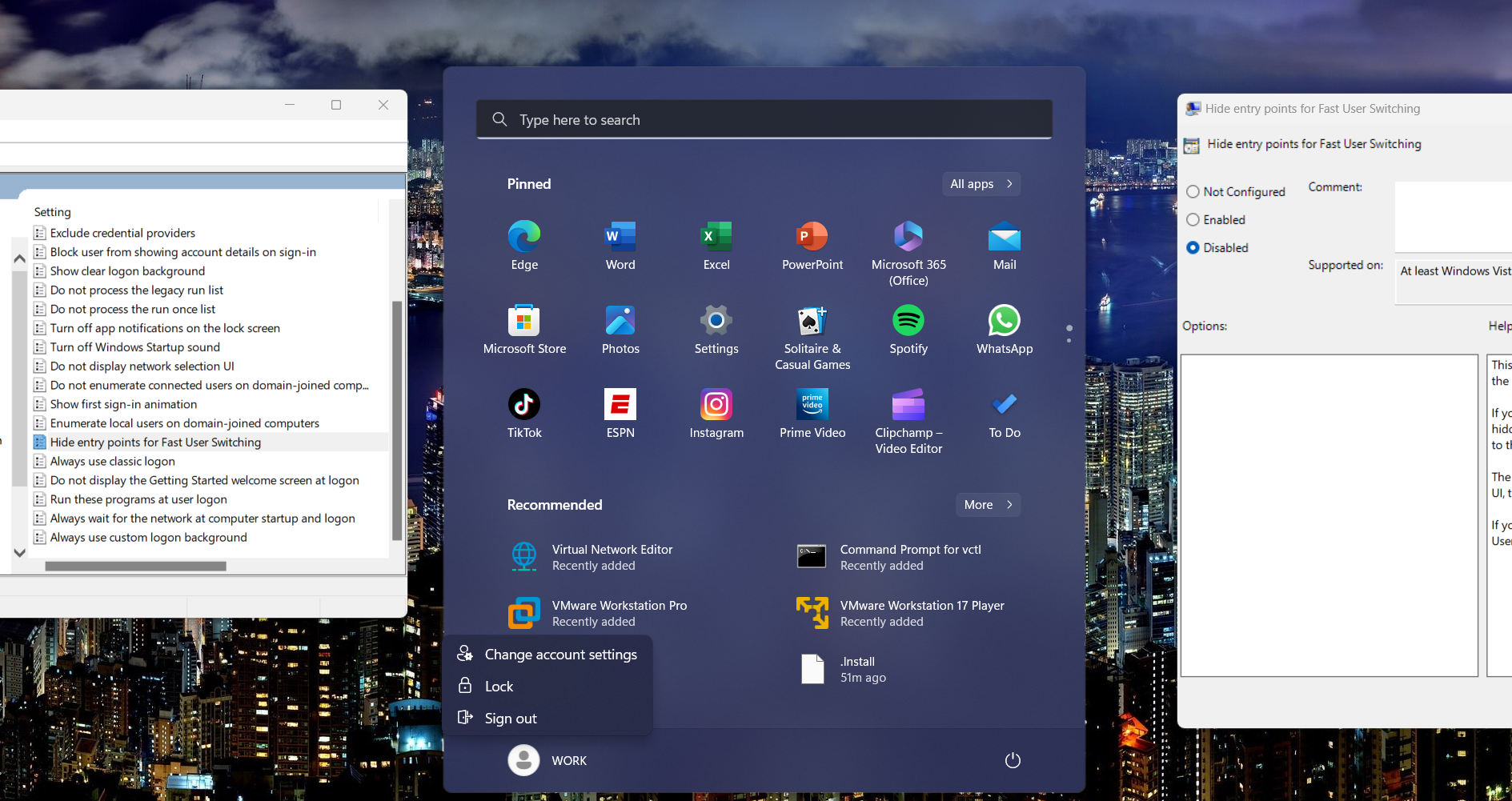Select 'Enumerate local users on domain-joined computers'
The height and width of the screenshot is (801, 1512).
pyautogui.click(x=185, y=423)
